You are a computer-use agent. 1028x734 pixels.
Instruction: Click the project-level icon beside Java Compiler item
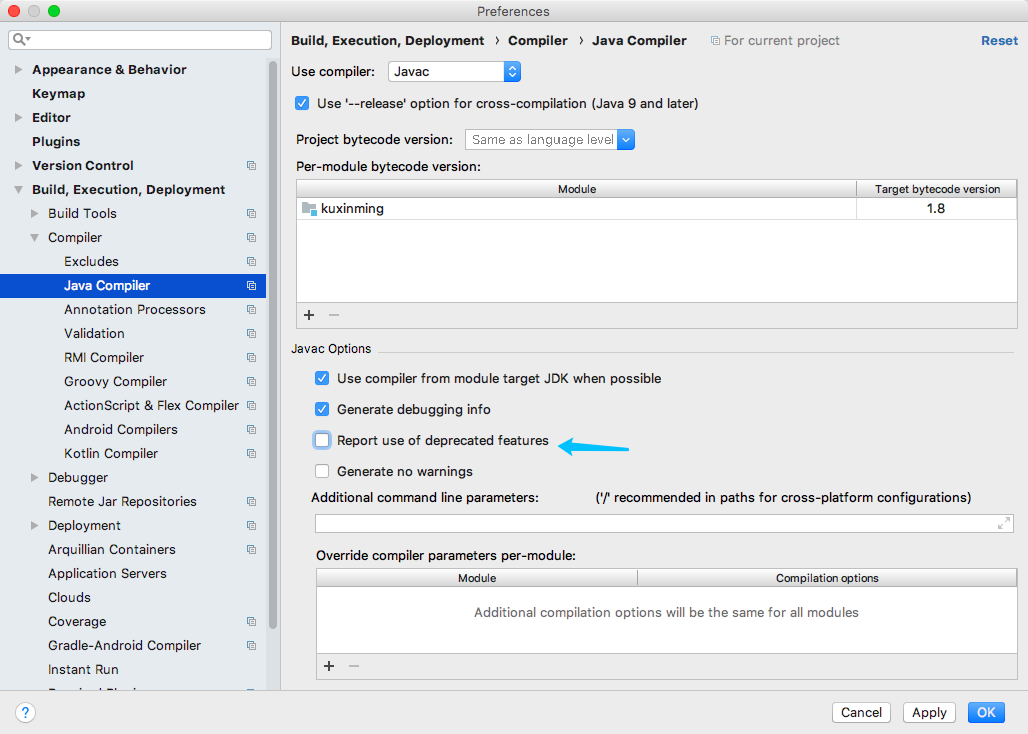point(251,286)
